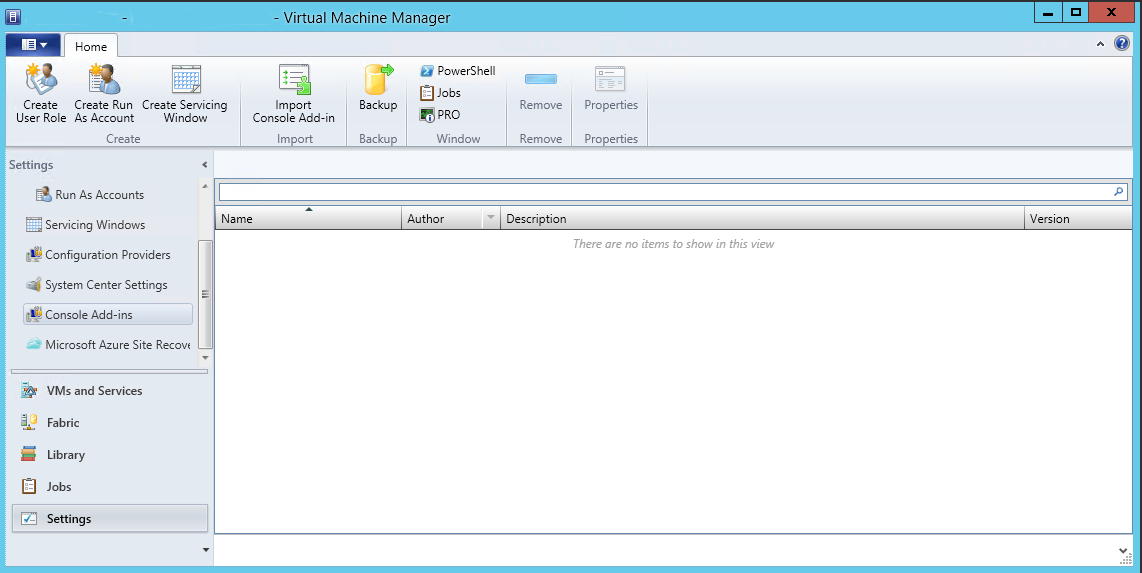Viewport: 1142px width, 573px height.
Task: Click into the add-ins search field
Action: point(666,191)
